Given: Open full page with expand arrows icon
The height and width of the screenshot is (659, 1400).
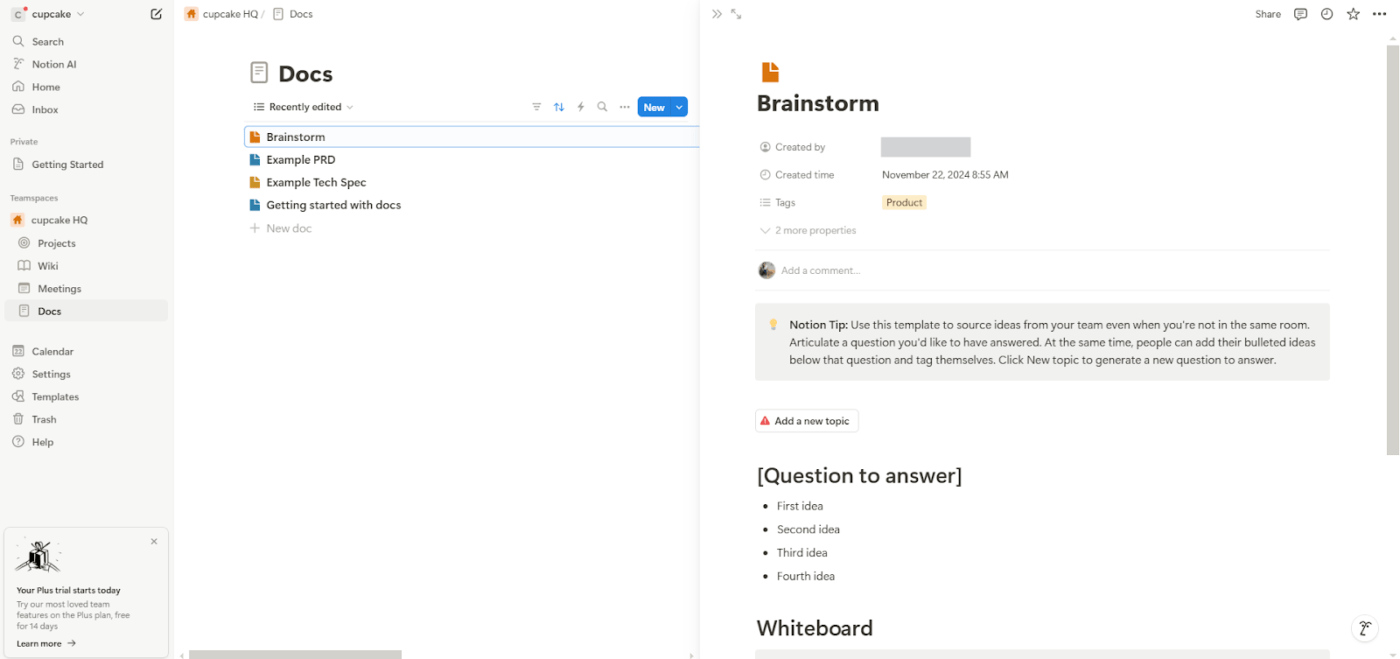Looking at the screenshot, I should (736, 14).
